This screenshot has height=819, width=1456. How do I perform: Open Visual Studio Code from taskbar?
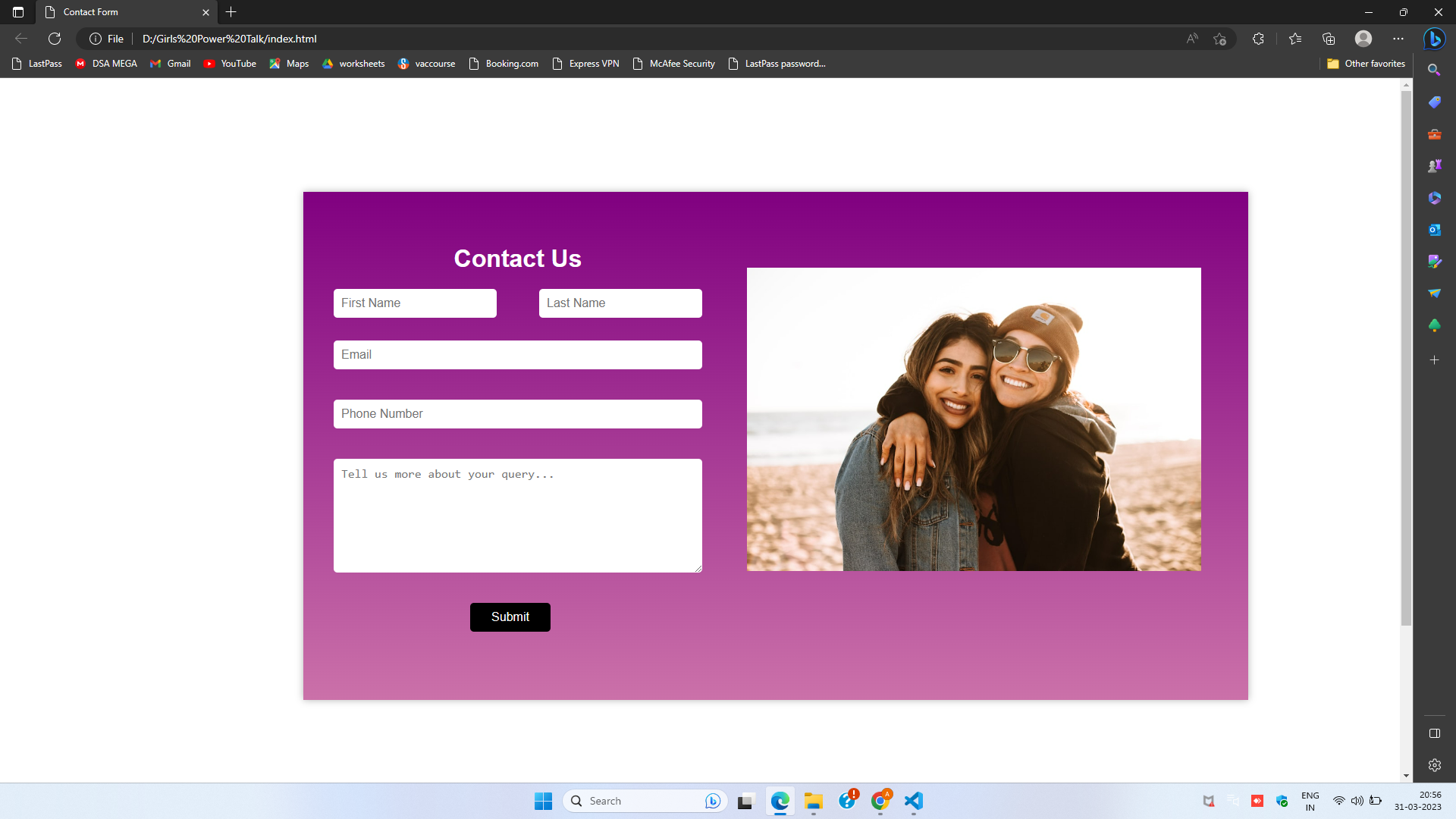[x=914, y=801]
